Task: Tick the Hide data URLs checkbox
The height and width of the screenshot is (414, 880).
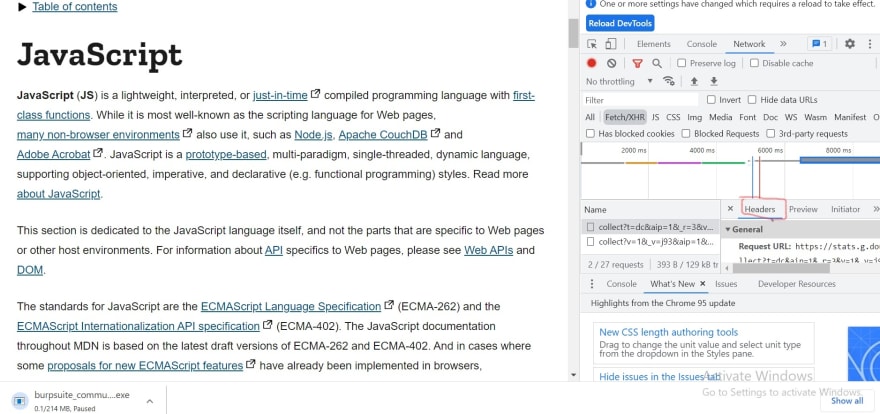Action: [x=752, y=100]
